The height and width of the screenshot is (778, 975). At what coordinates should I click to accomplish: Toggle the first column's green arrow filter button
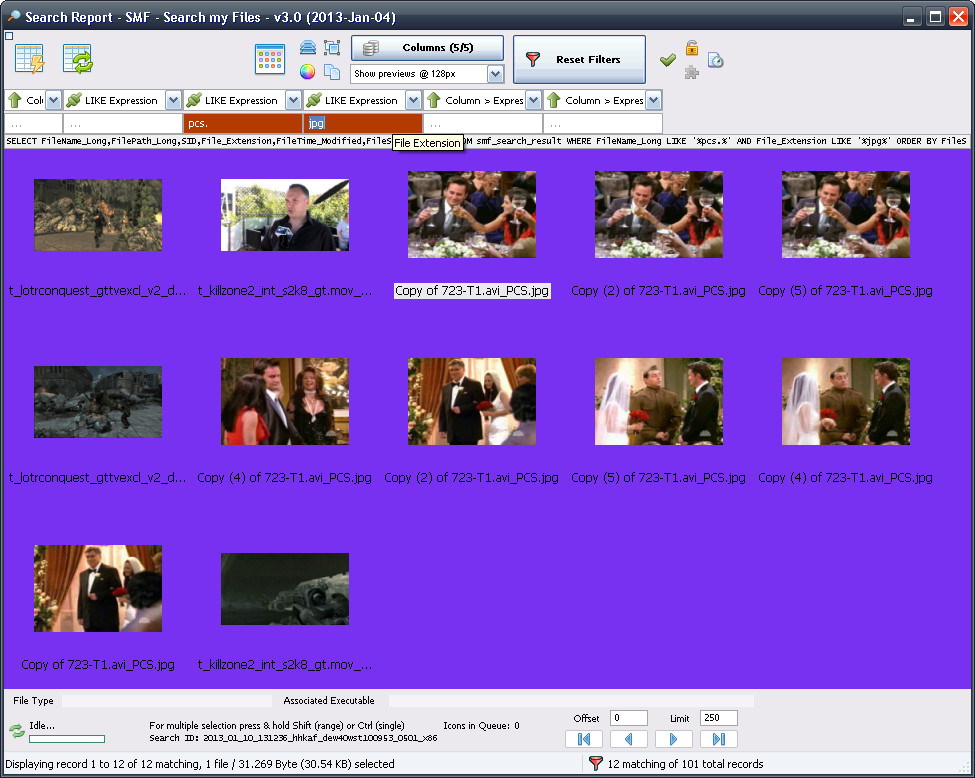[26, 100]
